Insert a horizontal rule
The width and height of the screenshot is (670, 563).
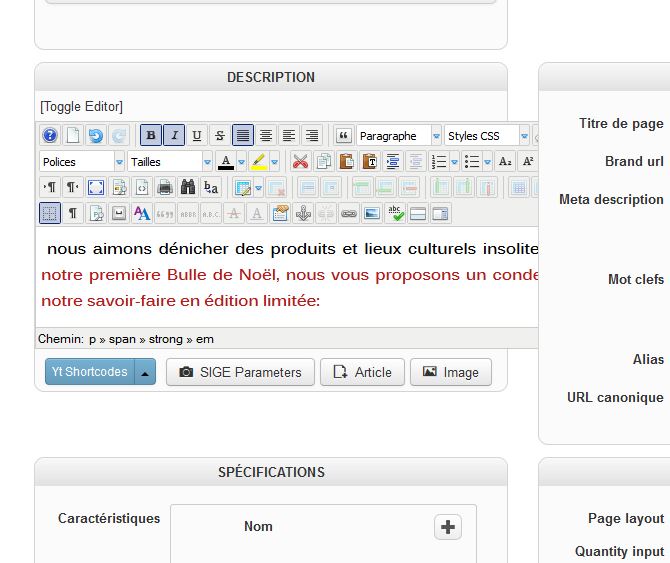tap(417, 213)
